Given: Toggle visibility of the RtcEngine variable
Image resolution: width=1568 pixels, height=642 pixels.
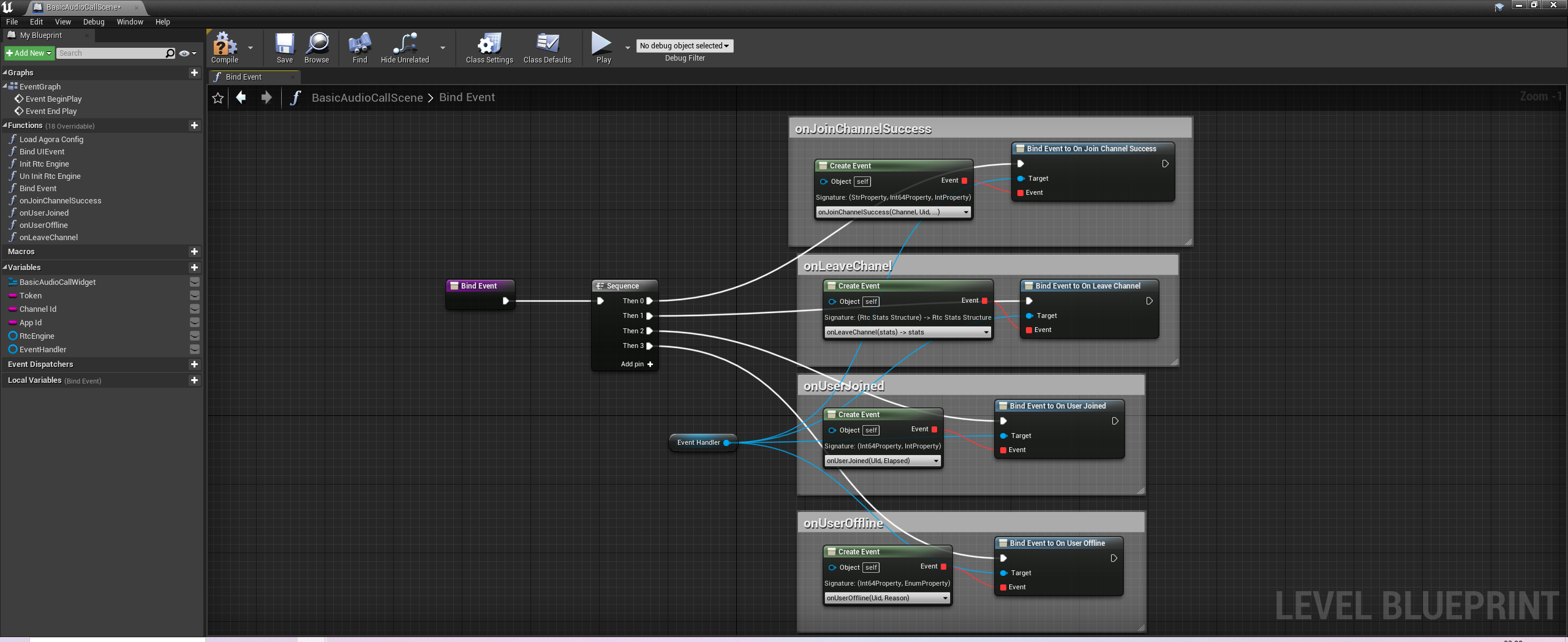Looking at the screenshot, I should 195,336.
